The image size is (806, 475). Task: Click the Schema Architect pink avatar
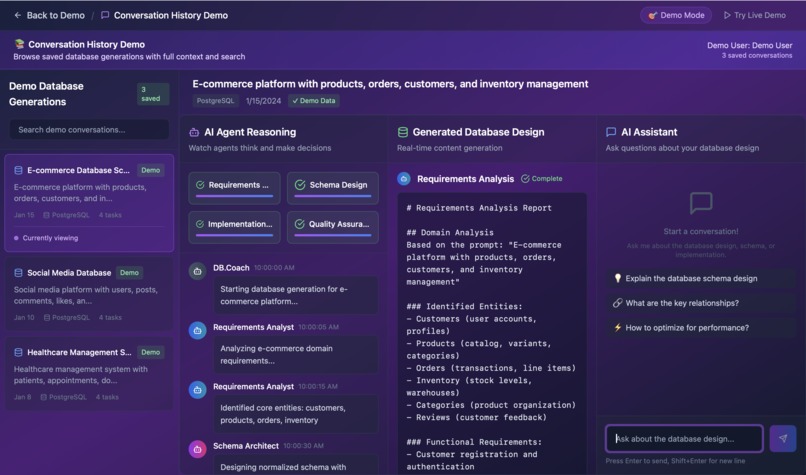point(197,449)
